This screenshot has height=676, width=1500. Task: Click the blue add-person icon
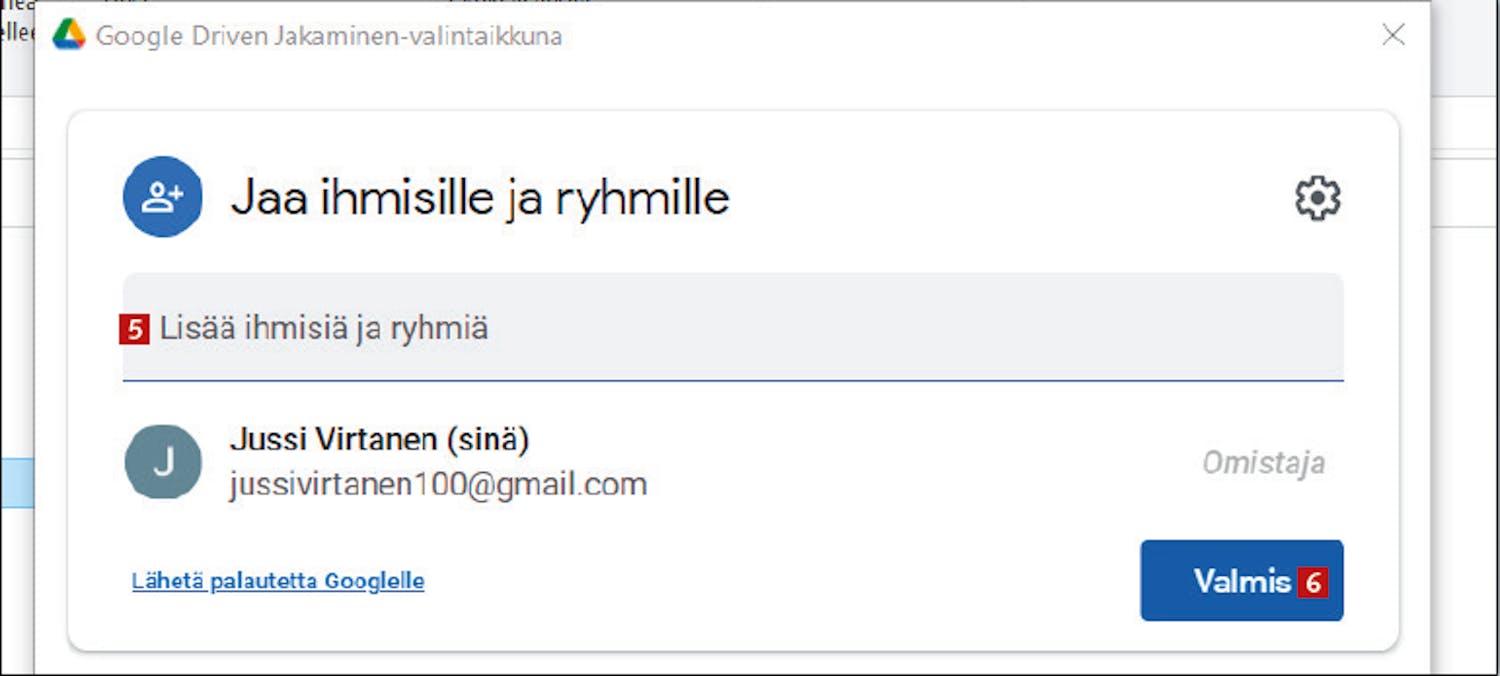click(163, 197)
